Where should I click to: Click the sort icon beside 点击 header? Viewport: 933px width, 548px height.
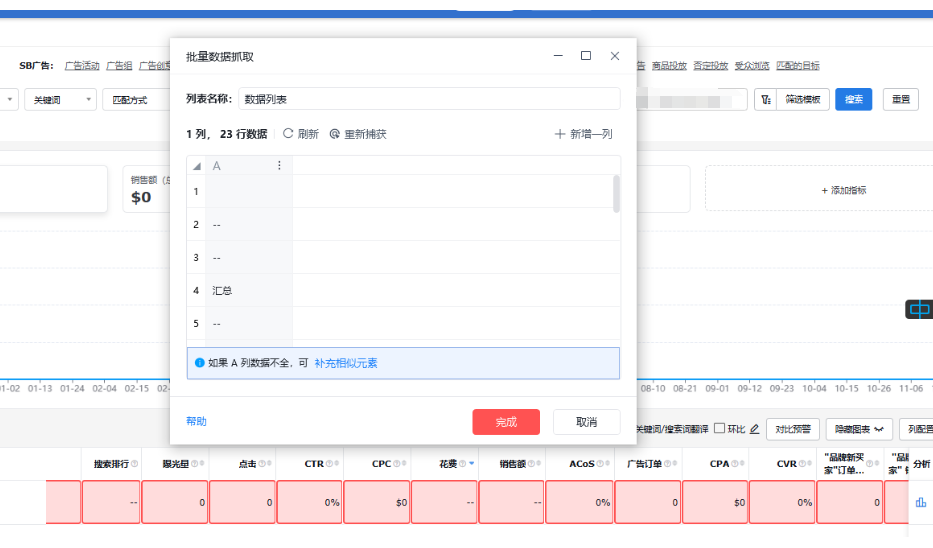pos(270,464)
